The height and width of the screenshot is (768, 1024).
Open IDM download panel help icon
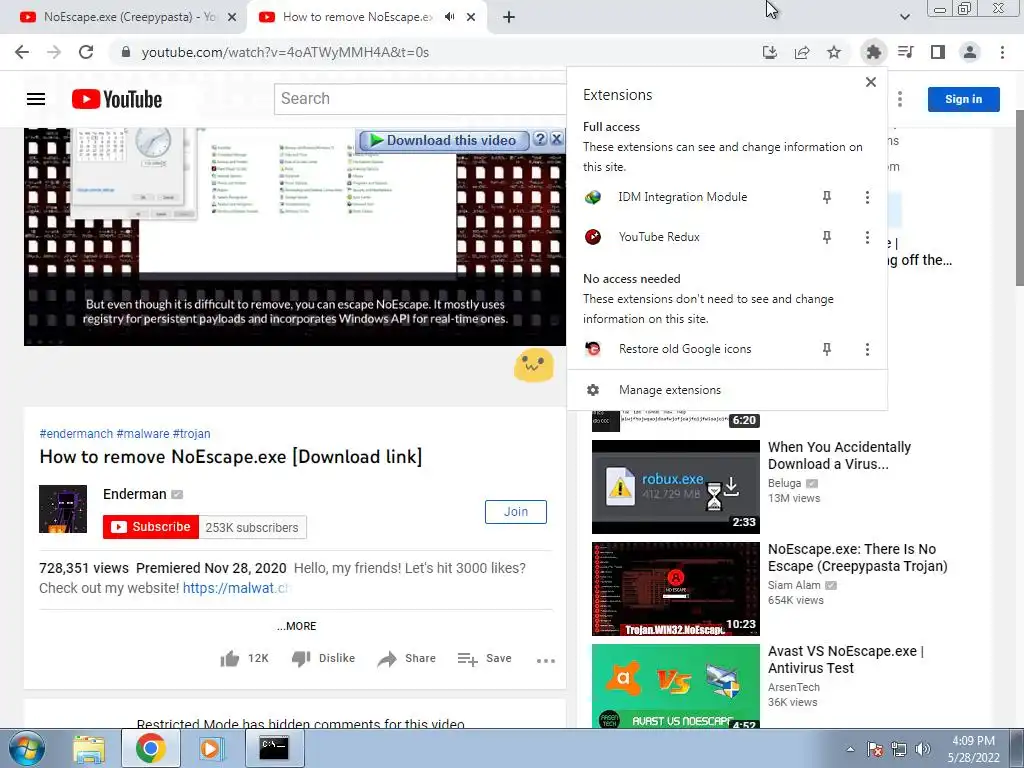point(539,139)
